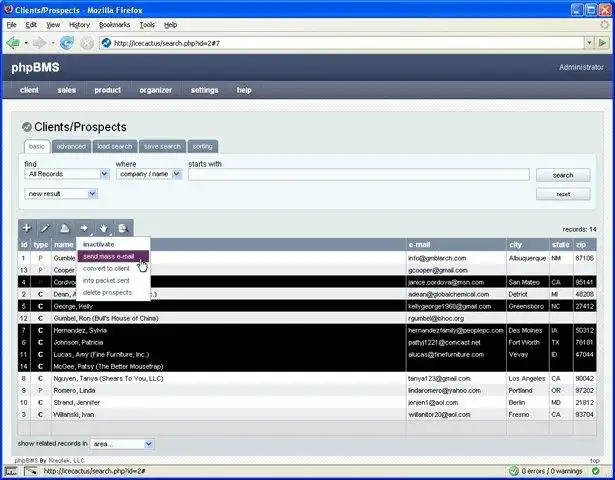Click the hand select icon
Image resolution: width=615 pixels, height=480 pixels.
pyautogui.click(x=104, y=228)
